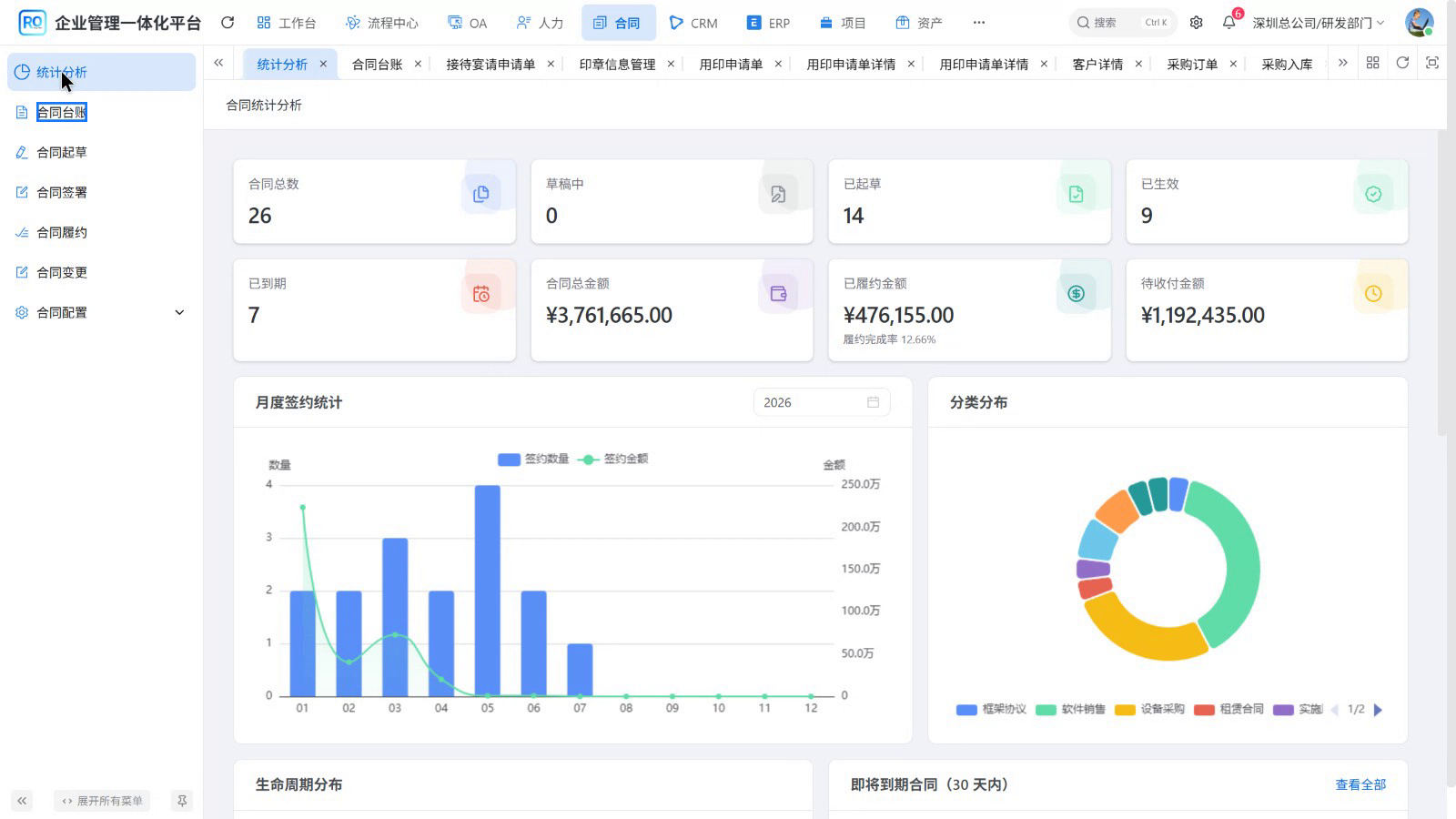Click 查看全部 link
Viewport: 1456px width, 819px height.
coord(1360,784)
